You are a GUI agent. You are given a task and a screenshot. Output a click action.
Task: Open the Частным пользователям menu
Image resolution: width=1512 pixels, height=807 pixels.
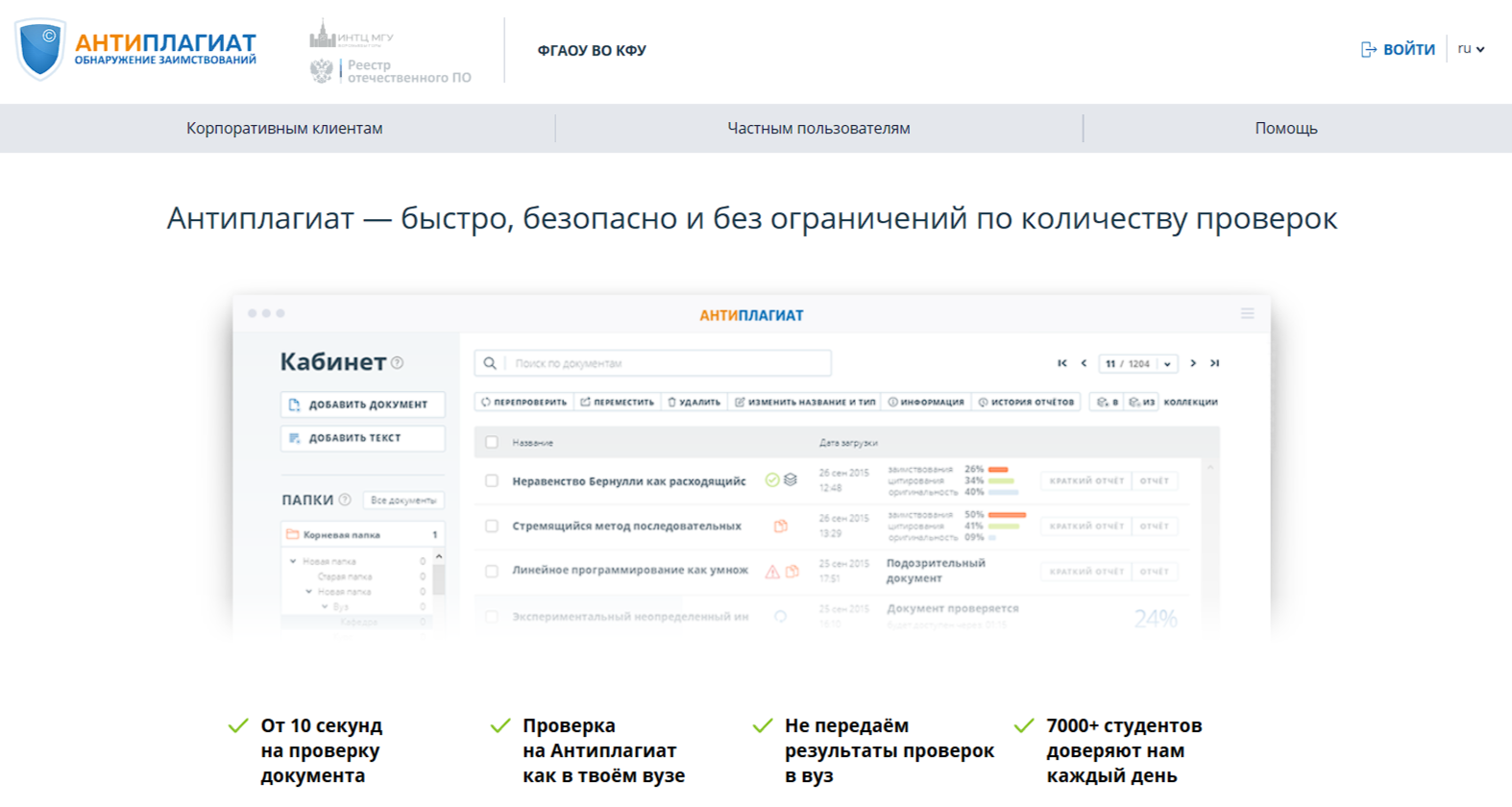pos(818,129)
